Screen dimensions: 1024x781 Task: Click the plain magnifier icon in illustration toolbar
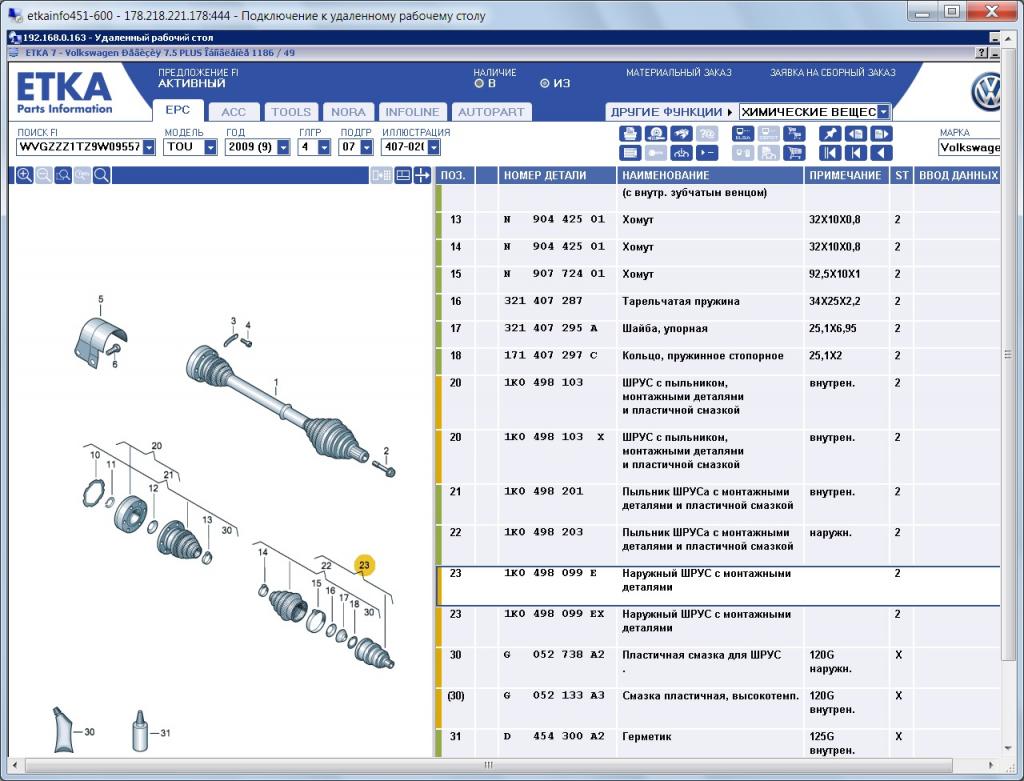point(101,175)
